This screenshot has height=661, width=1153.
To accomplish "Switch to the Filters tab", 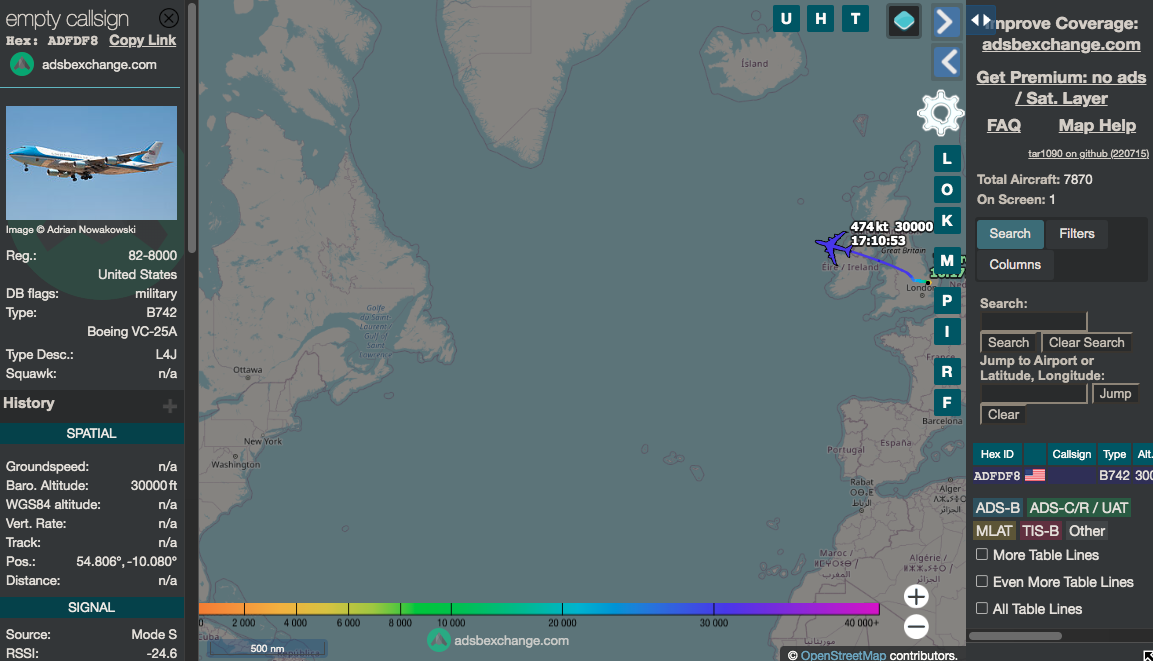I will tap(1077, 234).
